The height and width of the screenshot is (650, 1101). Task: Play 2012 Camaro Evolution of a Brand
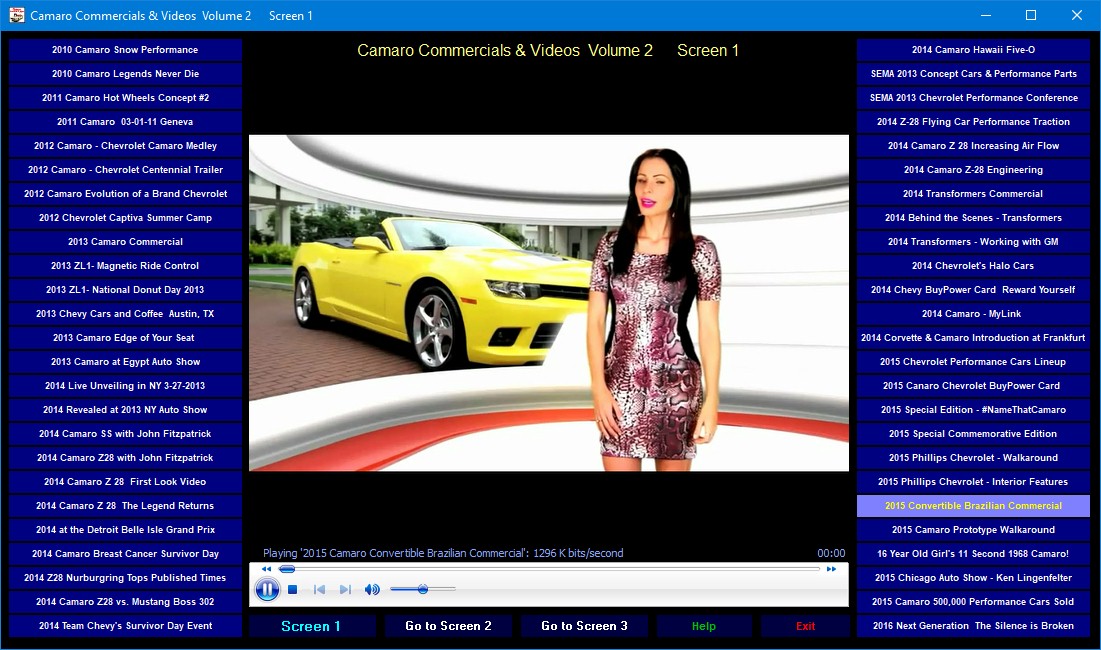[125, 194]
